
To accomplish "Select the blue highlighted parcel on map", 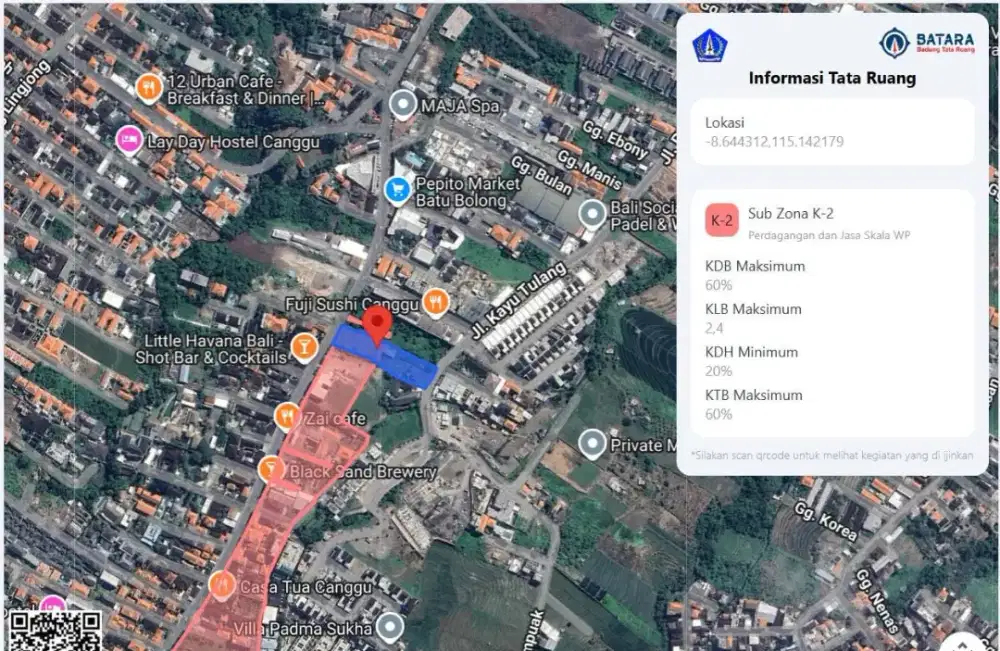I will coord(385,356).
